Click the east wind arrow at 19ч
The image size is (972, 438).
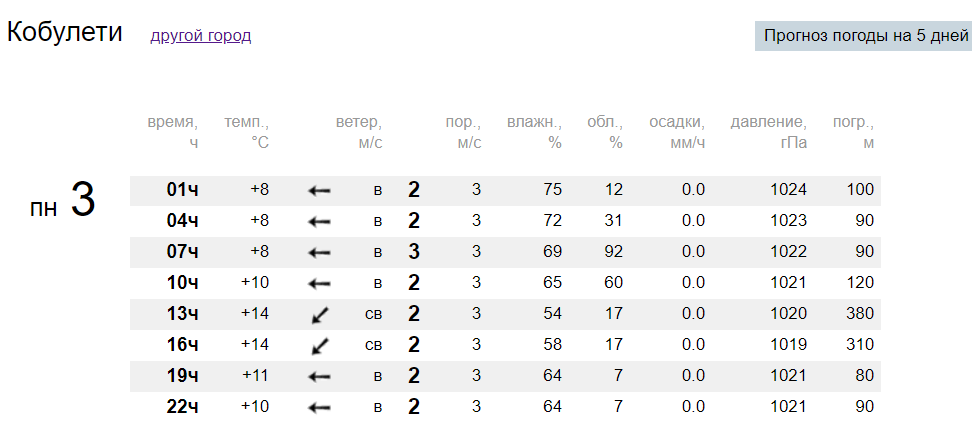[x=319, y=377]
